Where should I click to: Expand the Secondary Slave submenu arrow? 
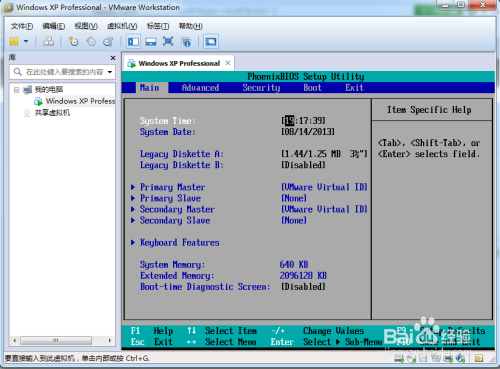(x=133, y=220)
